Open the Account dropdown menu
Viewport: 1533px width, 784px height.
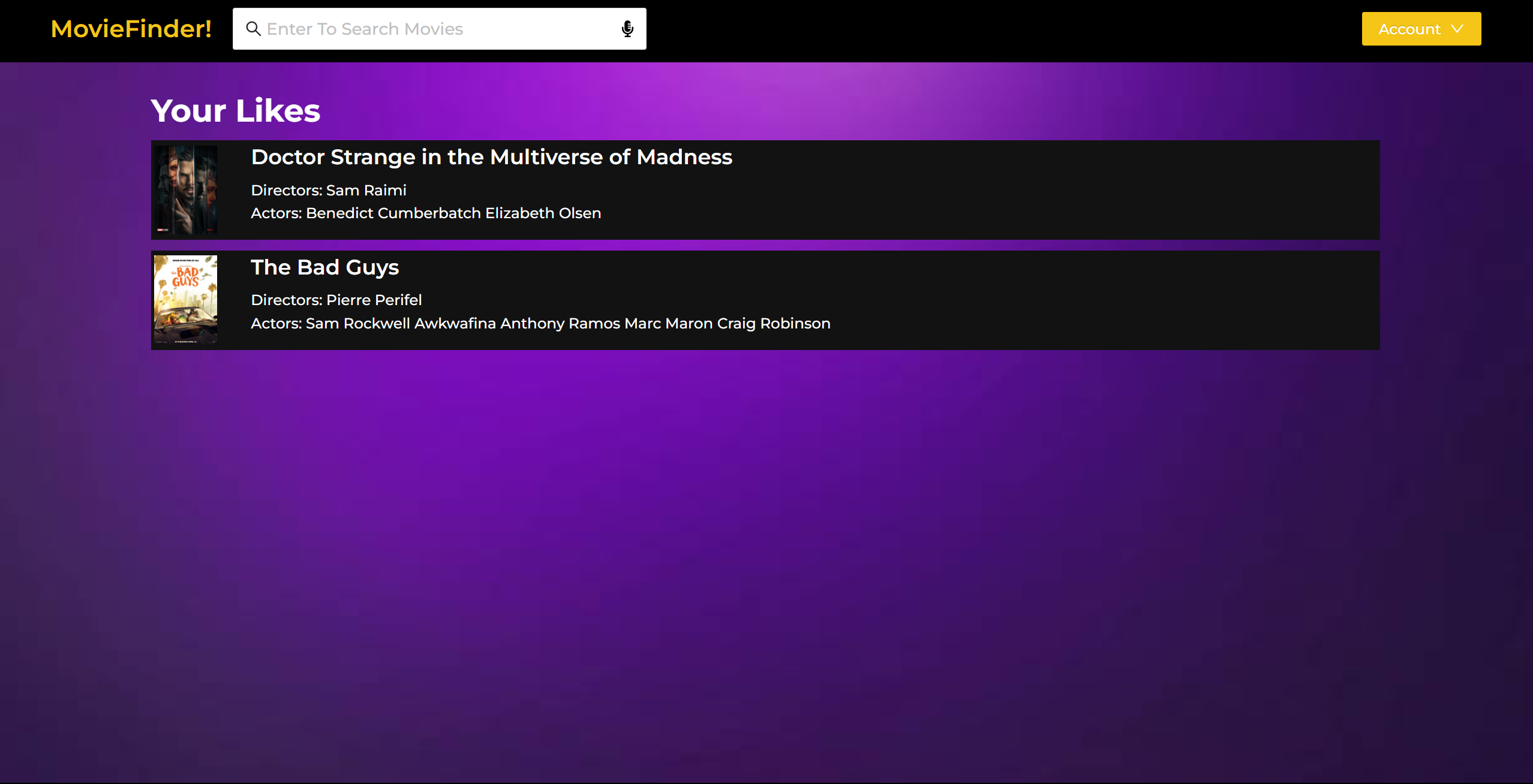coord(1421,29)
